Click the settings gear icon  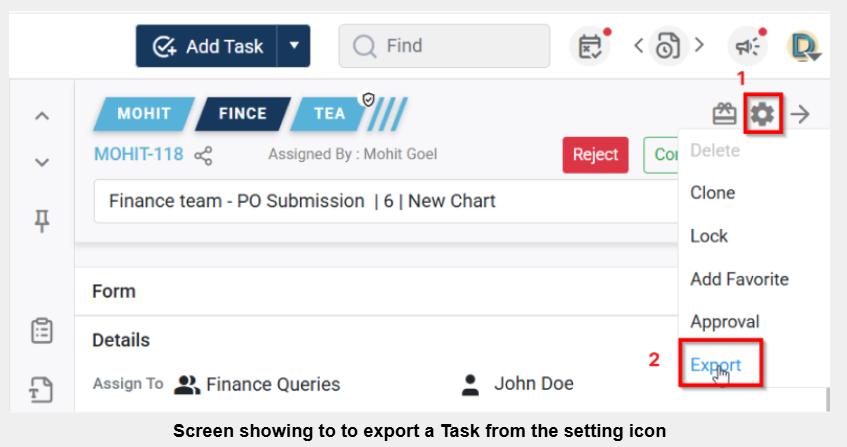(x=763, y=114)
